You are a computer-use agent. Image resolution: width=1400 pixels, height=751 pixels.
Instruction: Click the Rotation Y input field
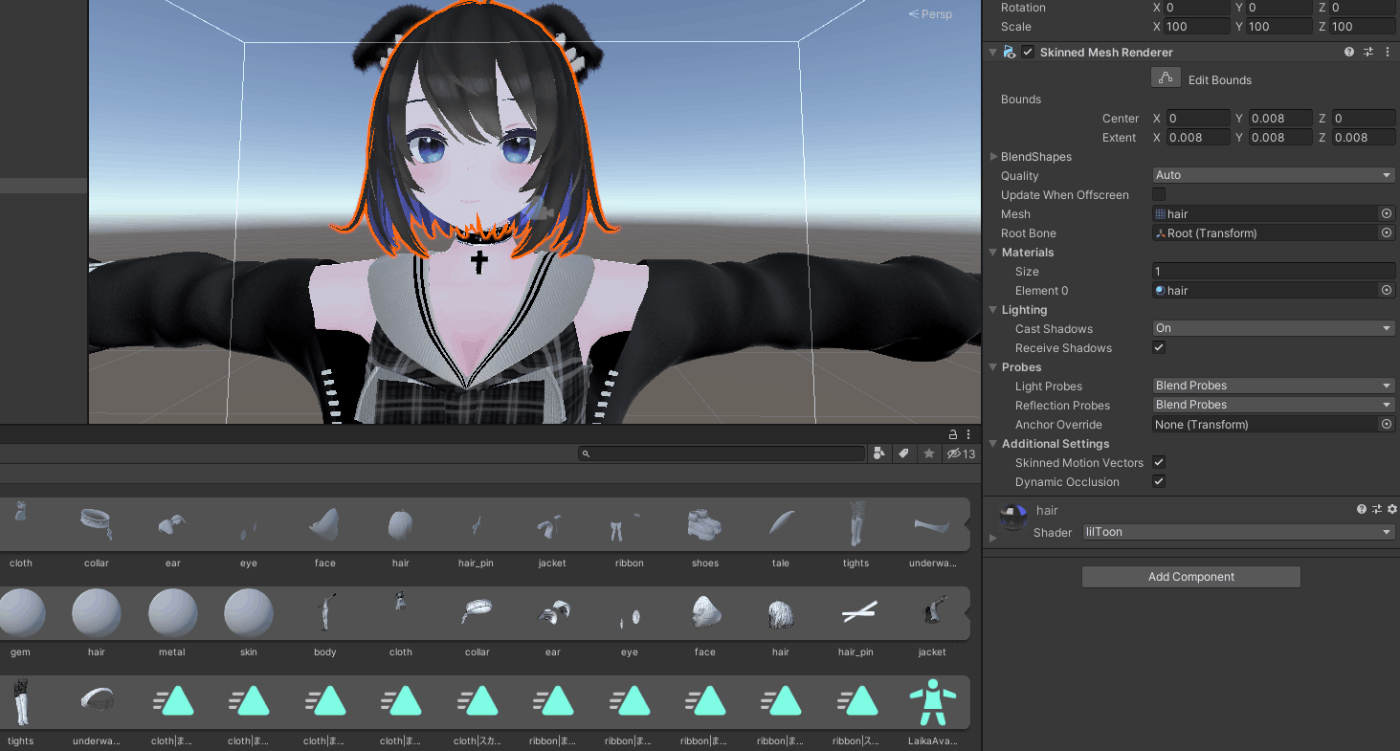(x=1281, y=7)
